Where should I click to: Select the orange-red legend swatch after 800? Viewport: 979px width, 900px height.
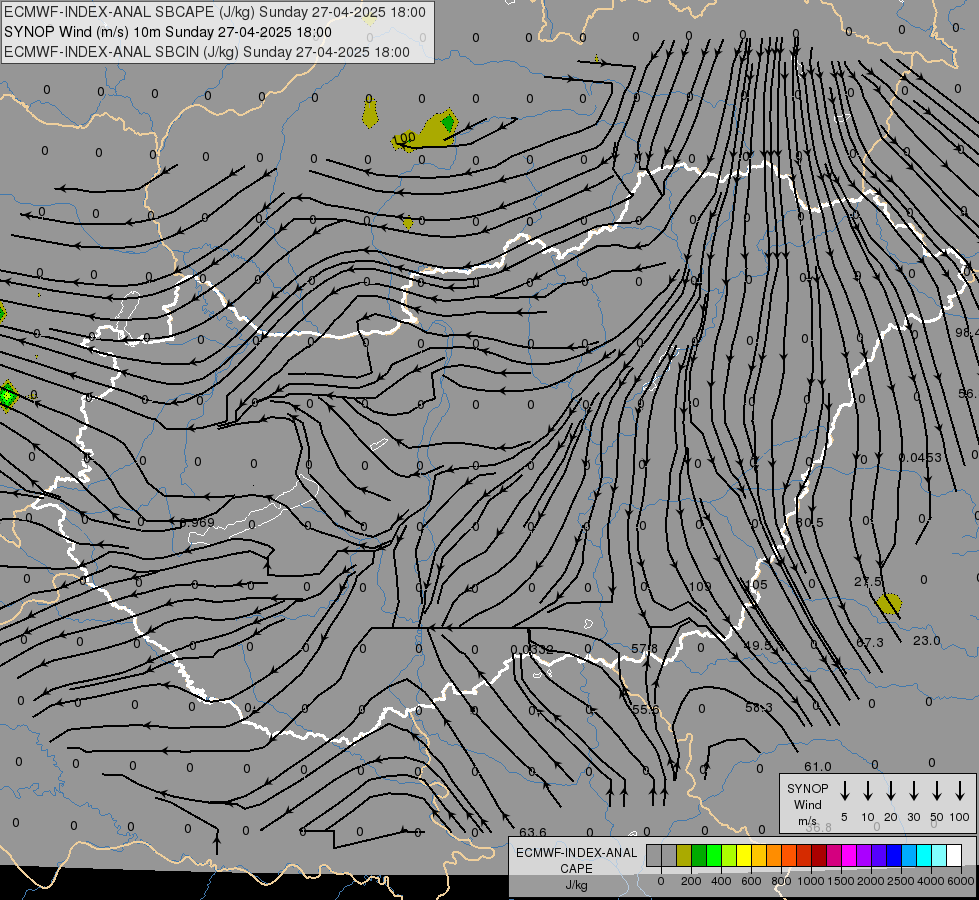coord(789,855)
